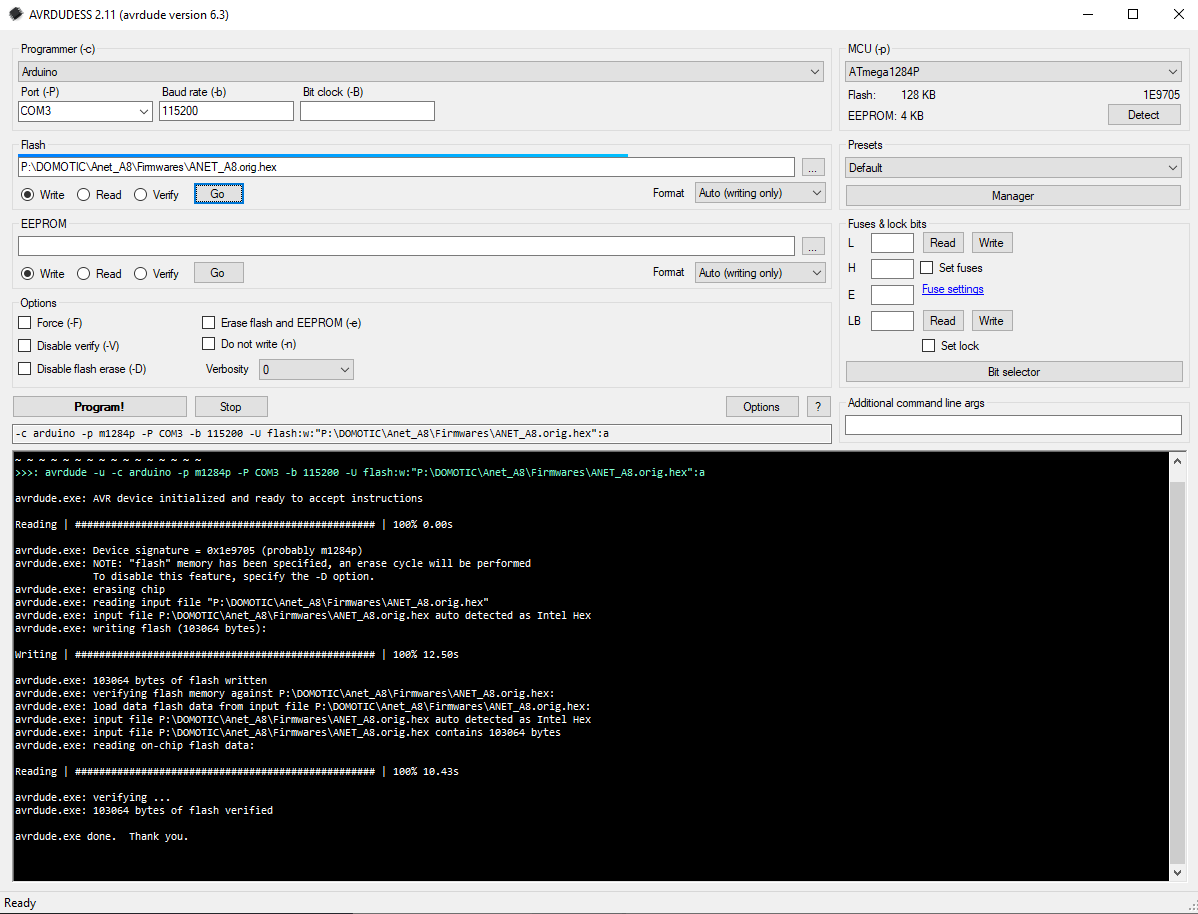Click the EEPROM file browse button
Screen dimensions: 1198x914
[813, 246]
